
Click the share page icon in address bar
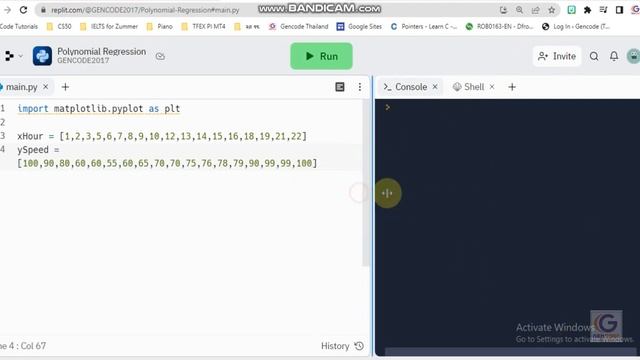point(536,10)
